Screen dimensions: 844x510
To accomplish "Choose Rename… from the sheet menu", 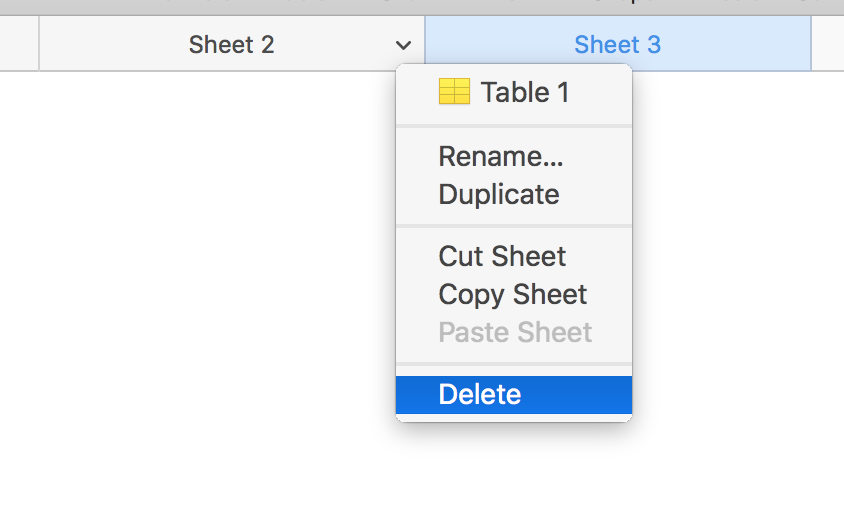I will (x=501, y=157).
